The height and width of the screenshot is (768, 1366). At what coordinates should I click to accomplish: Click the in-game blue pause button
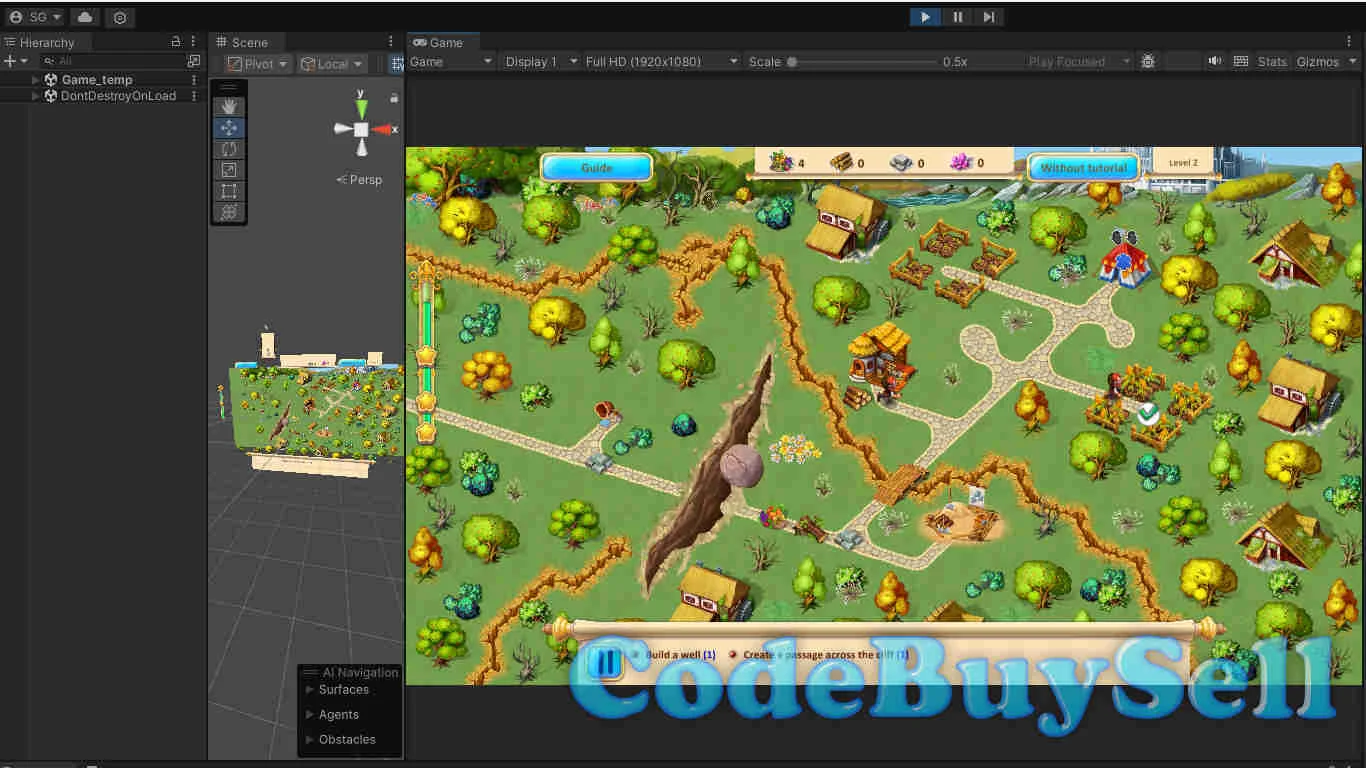point(604,661)
